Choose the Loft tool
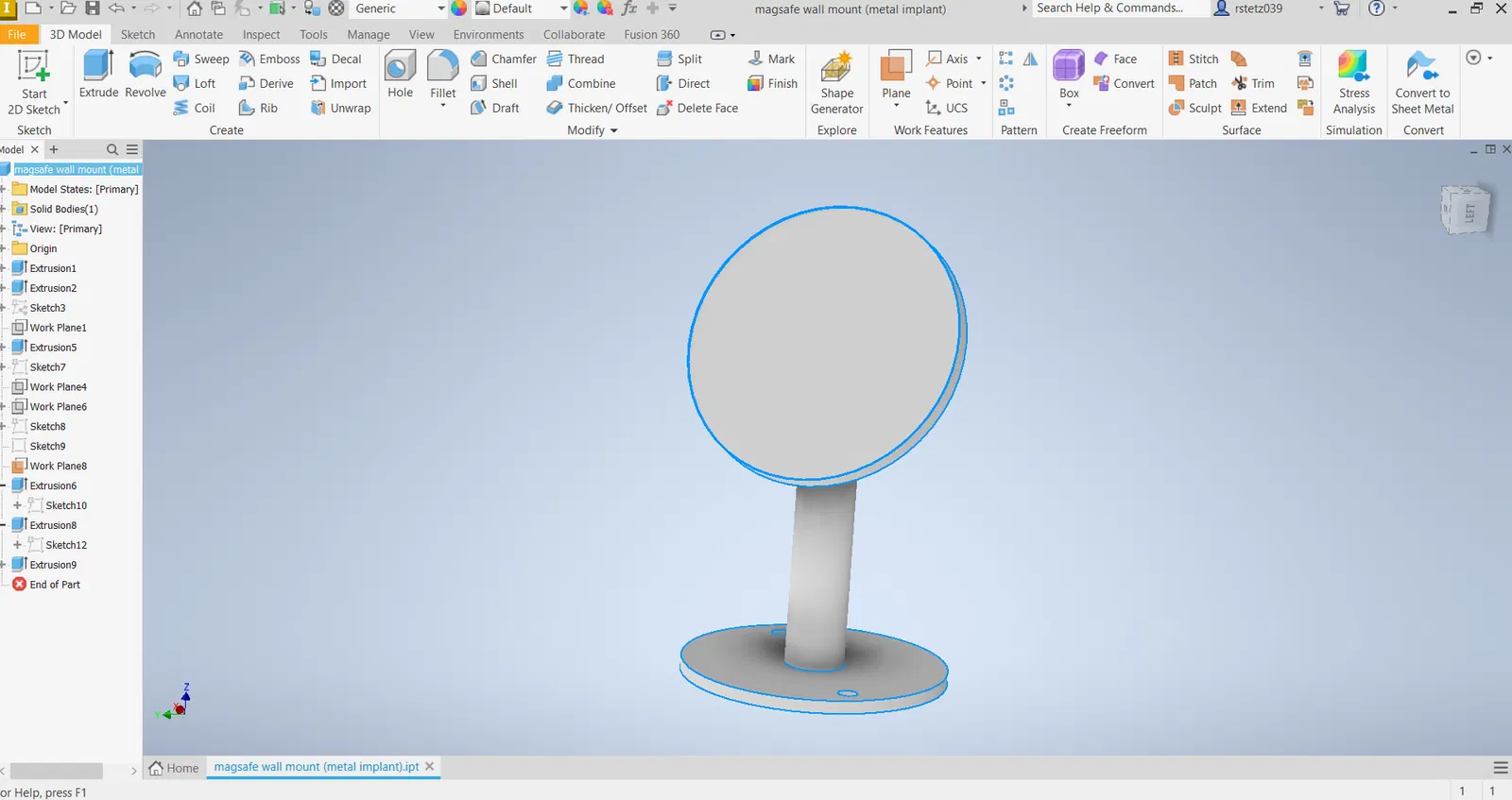 pos(195,83)
